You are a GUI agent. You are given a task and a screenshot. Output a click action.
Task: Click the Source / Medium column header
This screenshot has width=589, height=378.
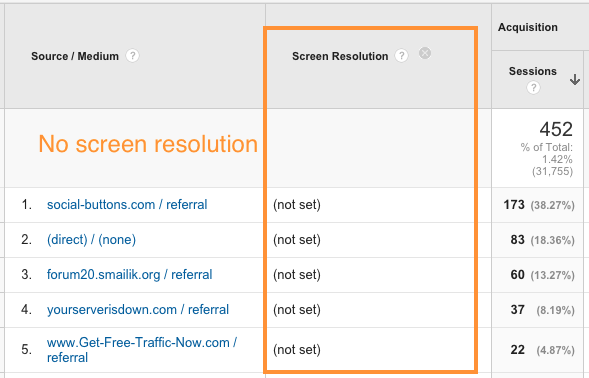[x=75, y=56]
